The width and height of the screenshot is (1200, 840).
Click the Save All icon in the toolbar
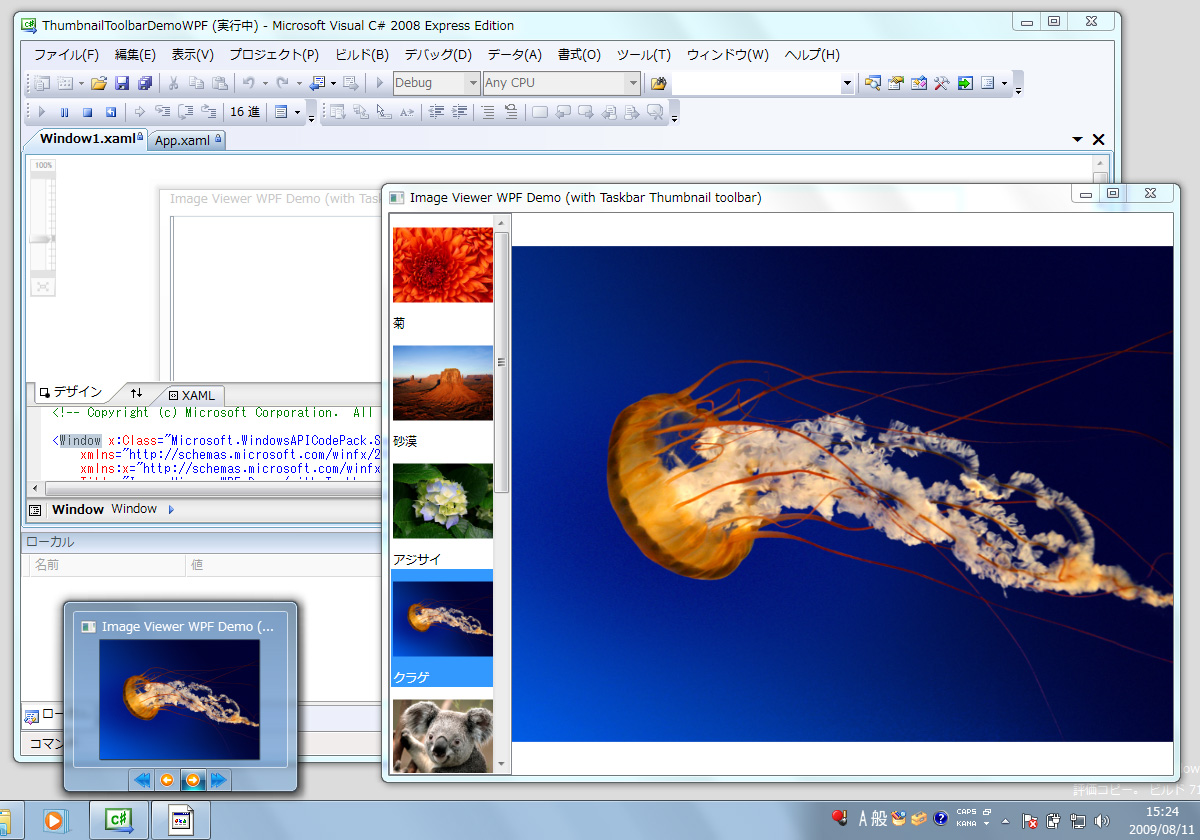click(145, 84)
